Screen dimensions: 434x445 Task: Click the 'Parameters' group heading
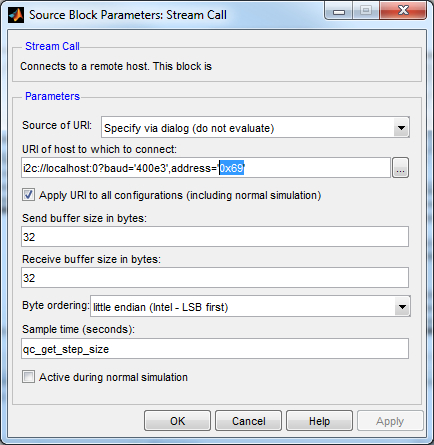coord(52,96)
